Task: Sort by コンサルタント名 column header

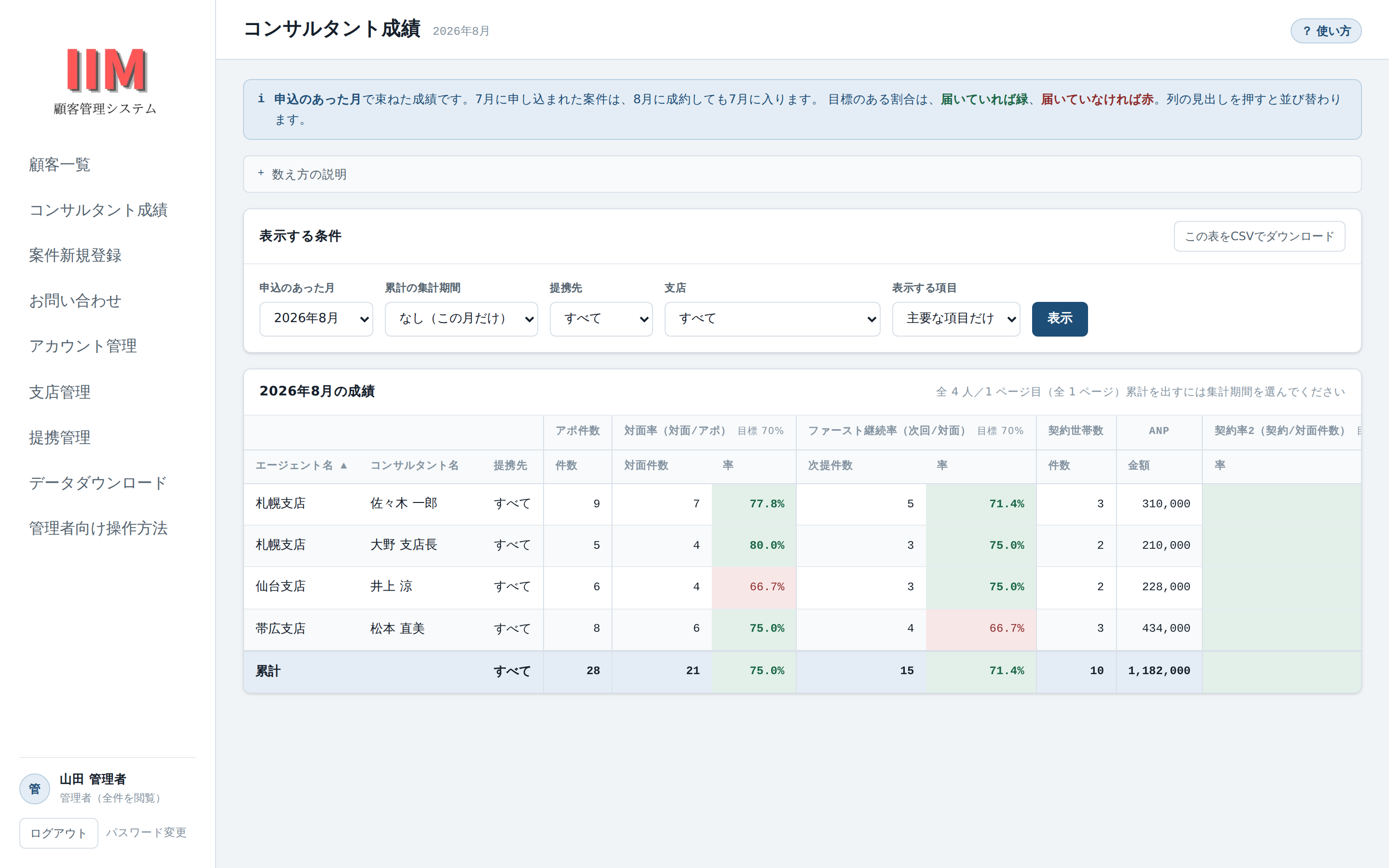Action: [x=414, y=465]
